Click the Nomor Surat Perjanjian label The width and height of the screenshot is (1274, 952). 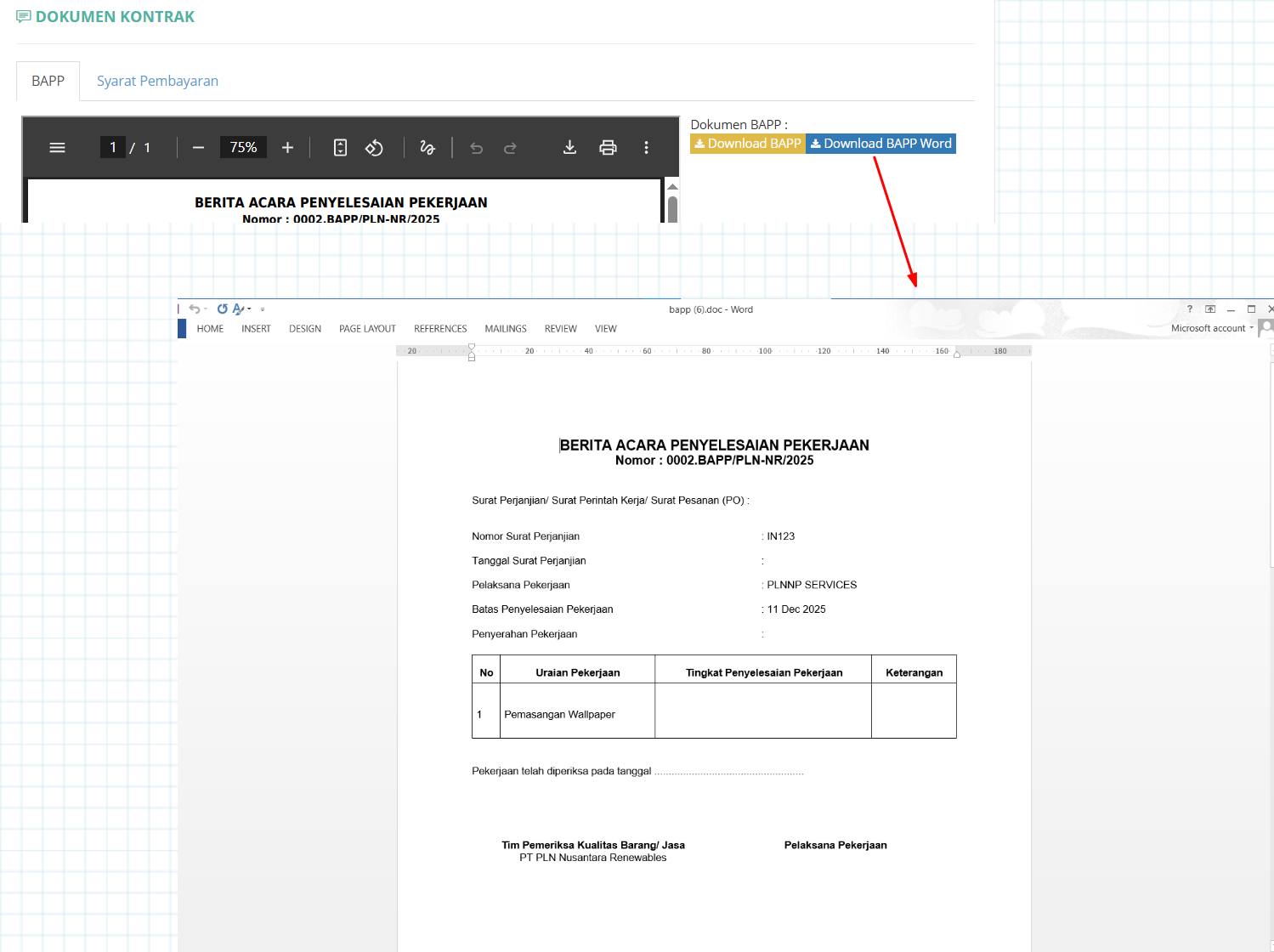(x=525, y=536)
